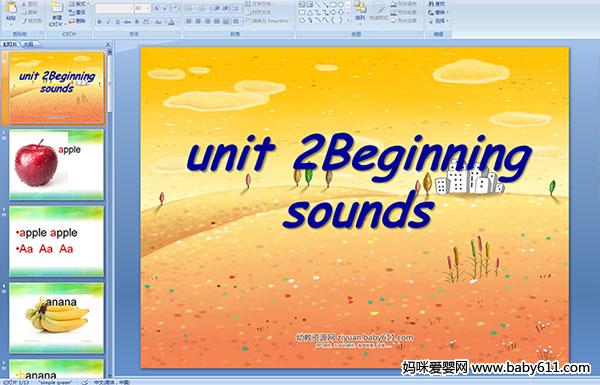Click the Find binoculars icon

click(x=431, y=4)
